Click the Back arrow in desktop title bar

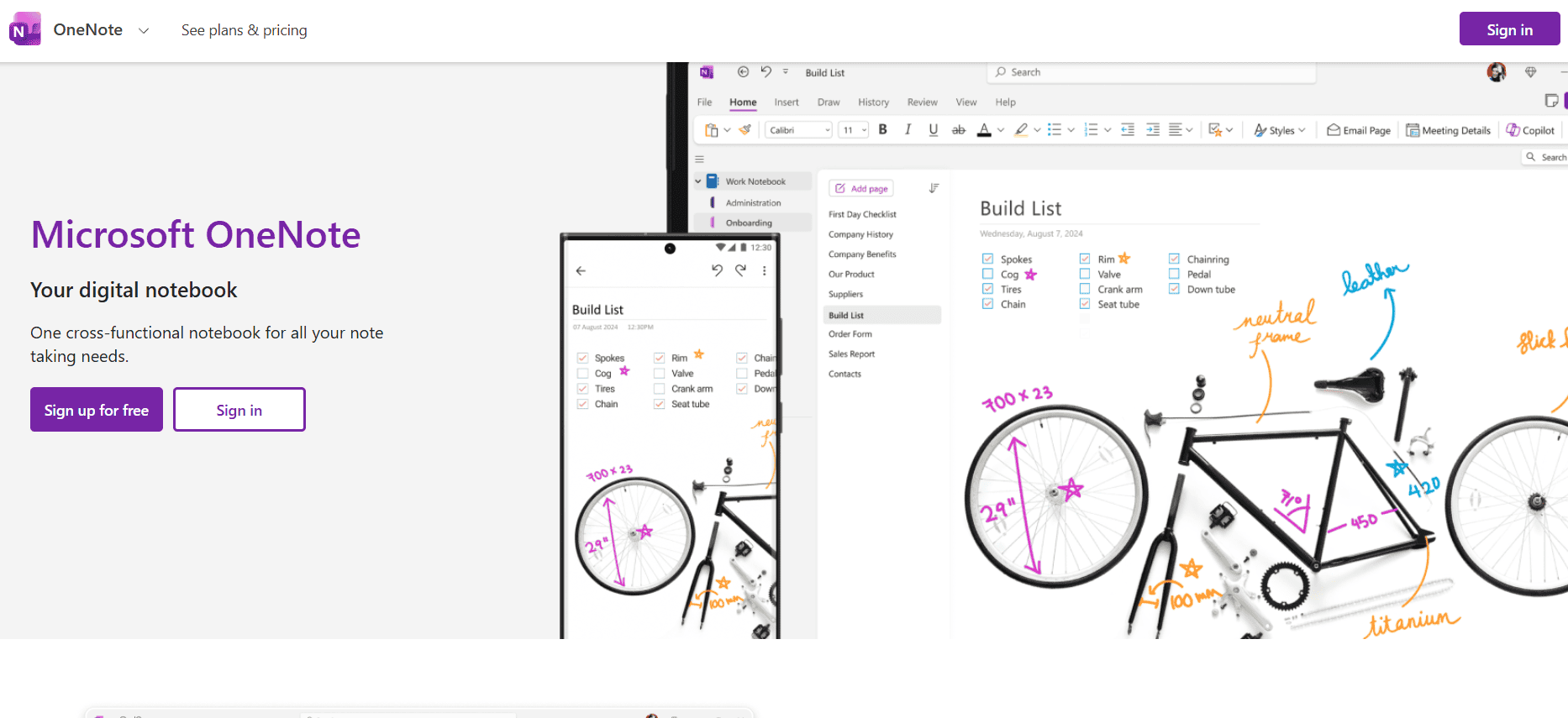pyautogui.click(x=743, y=72)
